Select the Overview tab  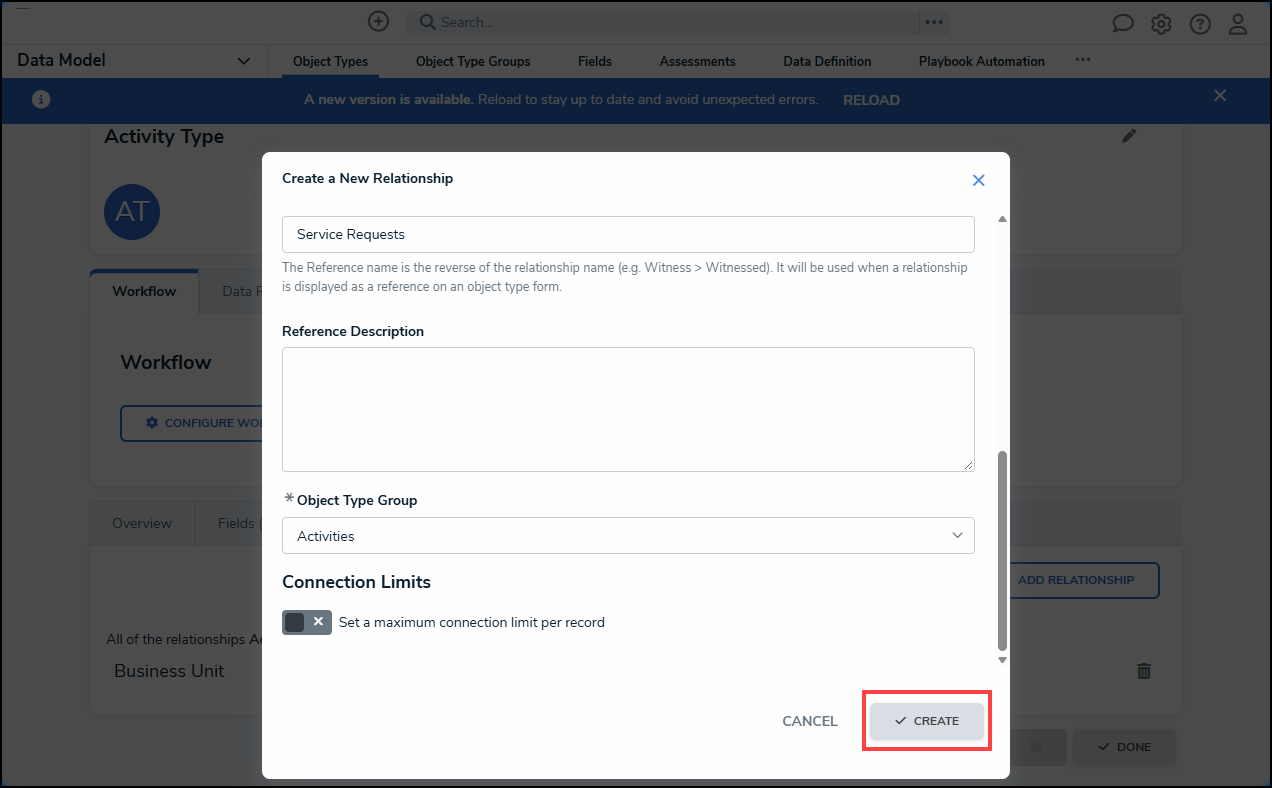click(142, 523)
